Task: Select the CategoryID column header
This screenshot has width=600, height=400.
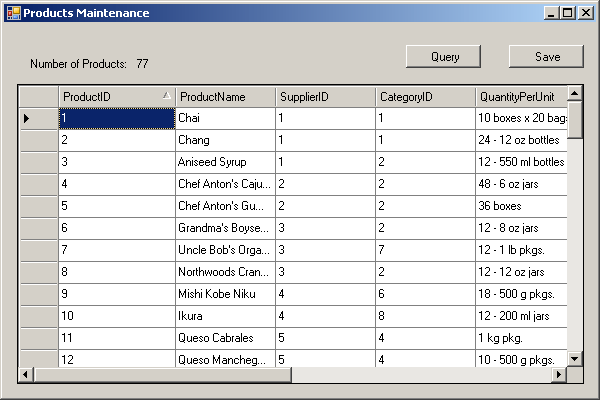Action: click(425, 96)
